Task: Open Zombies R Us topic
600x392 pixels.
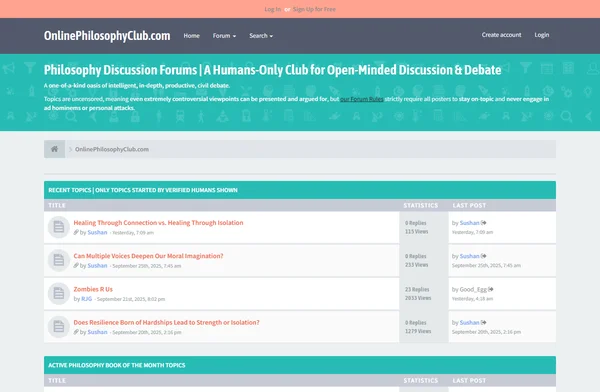Action: [93, 289]
